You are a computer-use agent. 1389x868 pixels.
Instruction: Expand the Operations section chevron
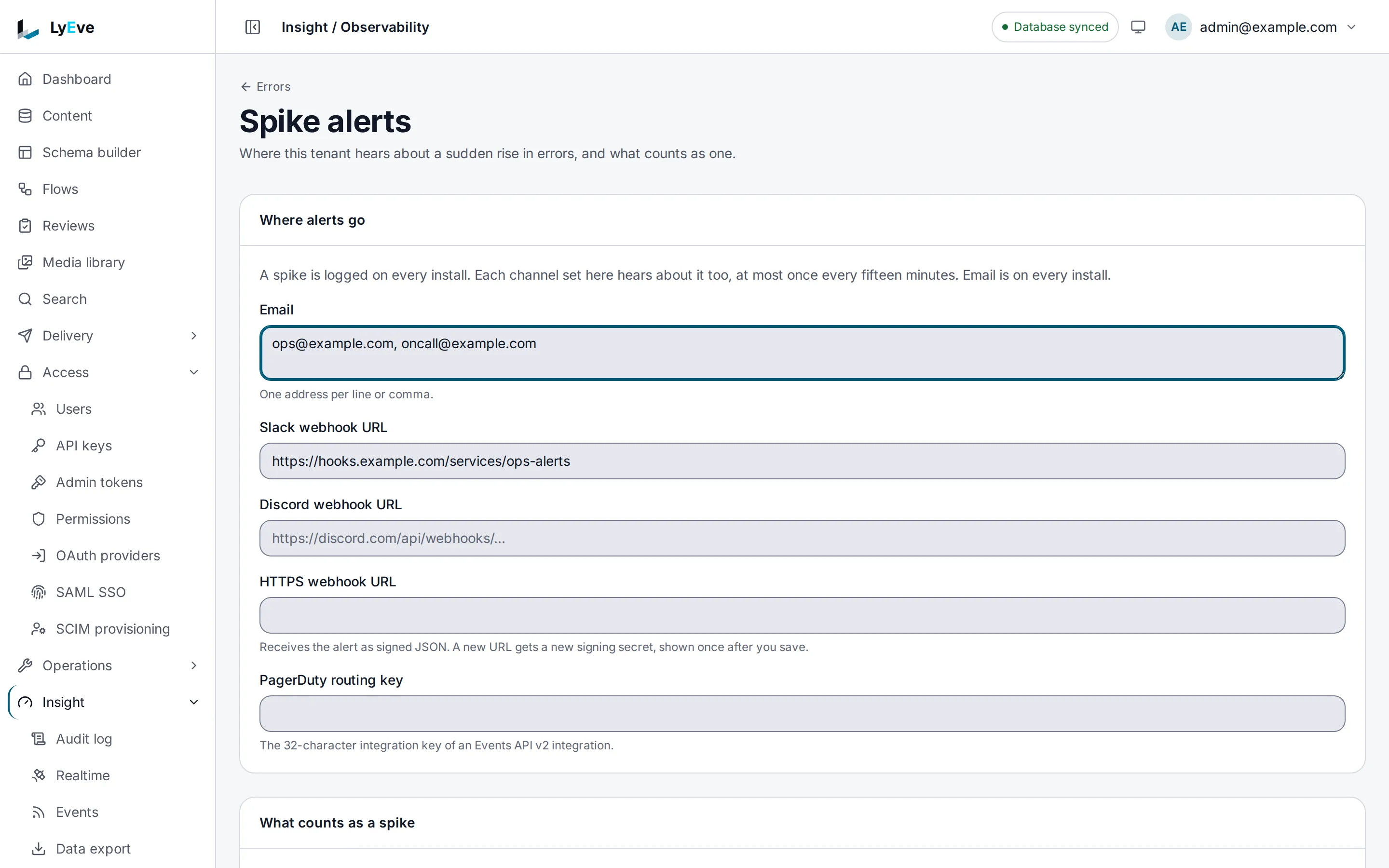(194, 665)
